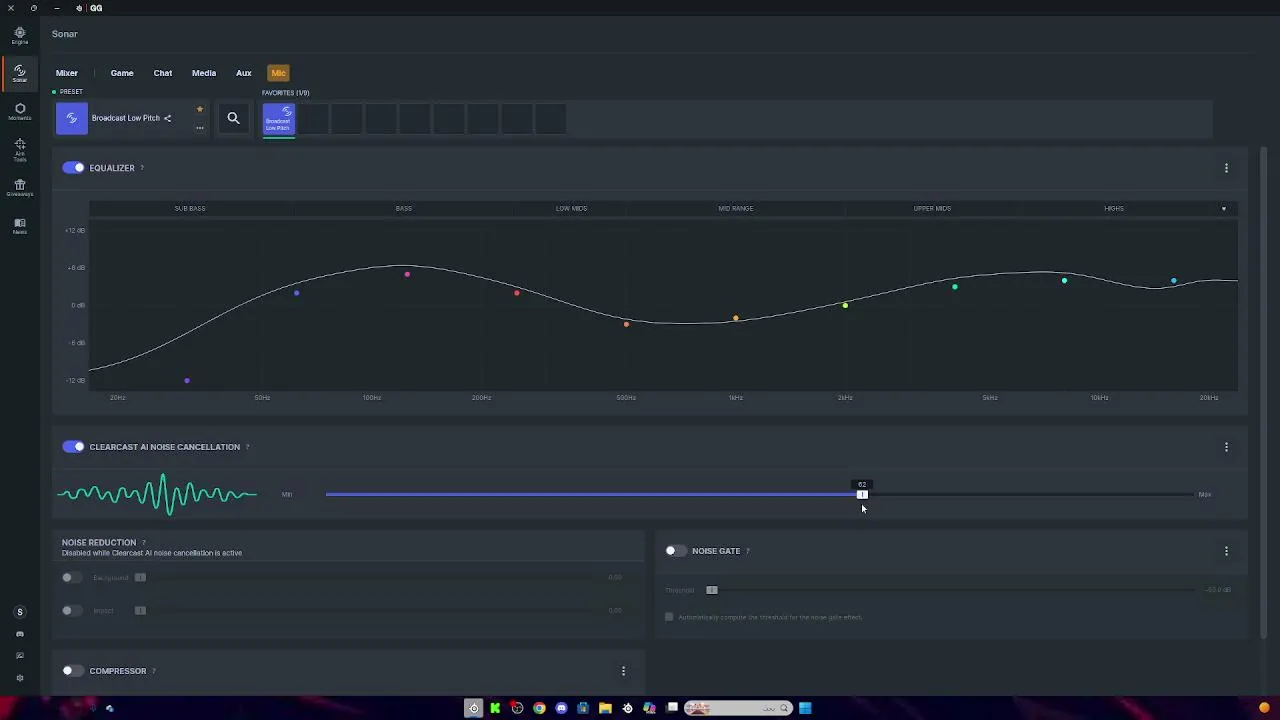Select the Mic tab
1280x720 pixels.
point(279,73)
